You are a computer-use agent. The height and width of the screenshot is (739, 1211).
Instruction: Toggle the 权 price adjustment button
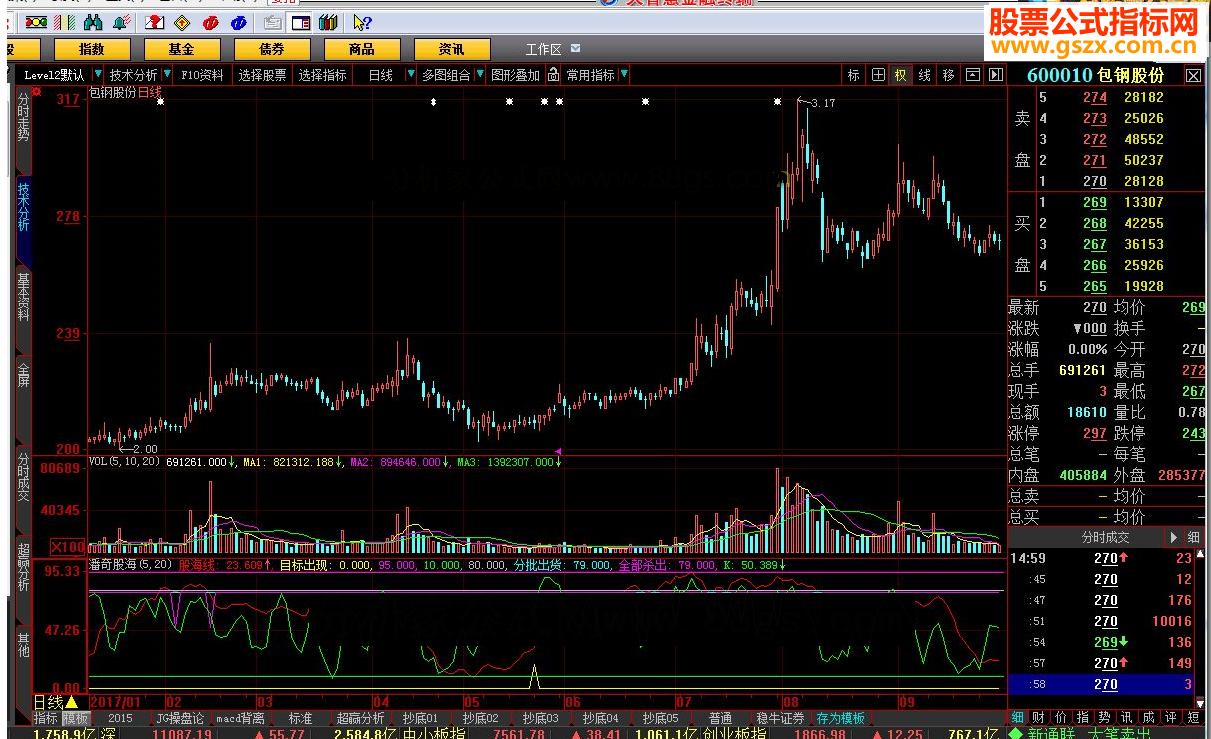901,75
